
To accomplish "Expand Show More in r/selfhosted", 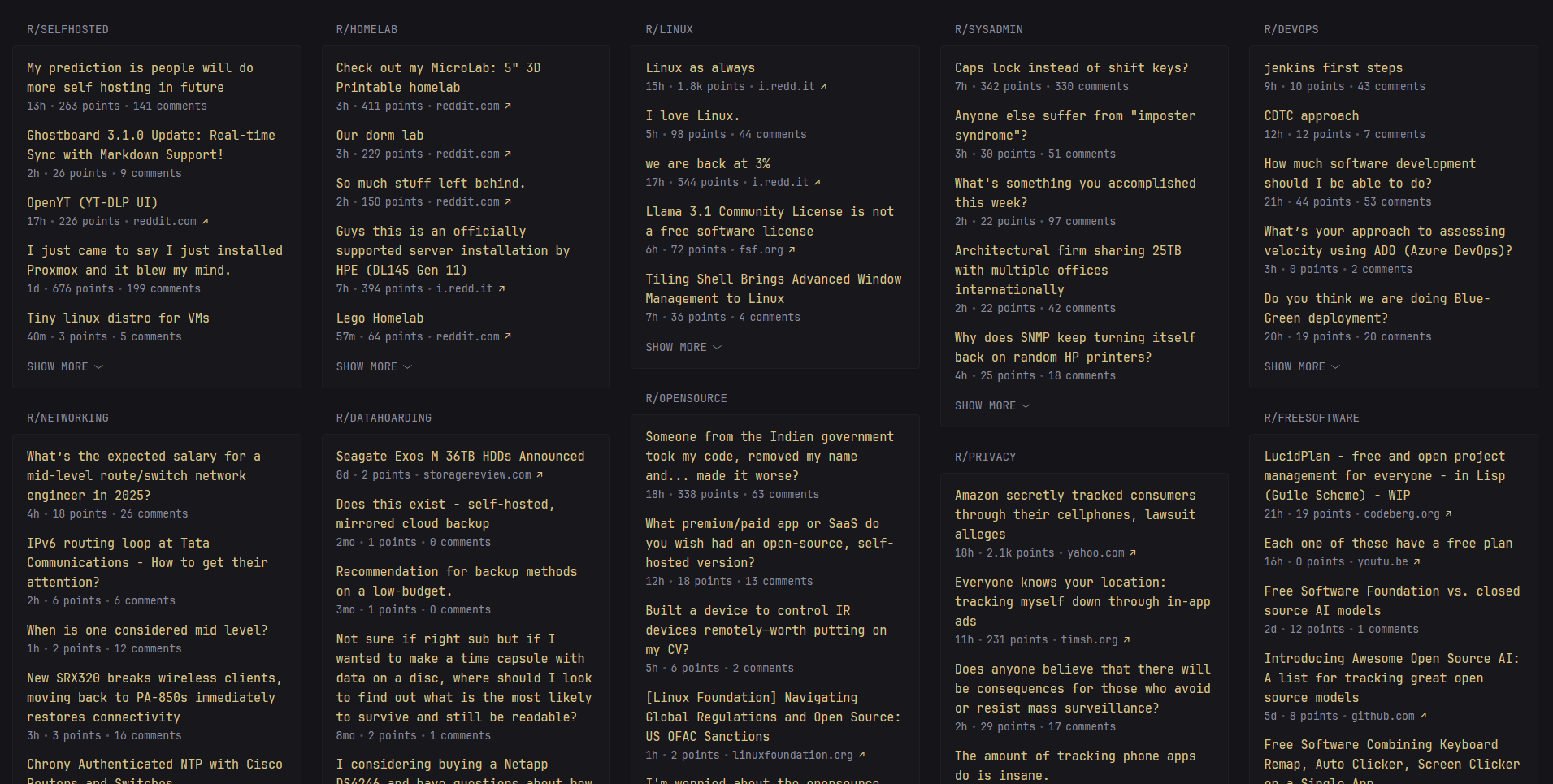I will [x=65, y=367].
